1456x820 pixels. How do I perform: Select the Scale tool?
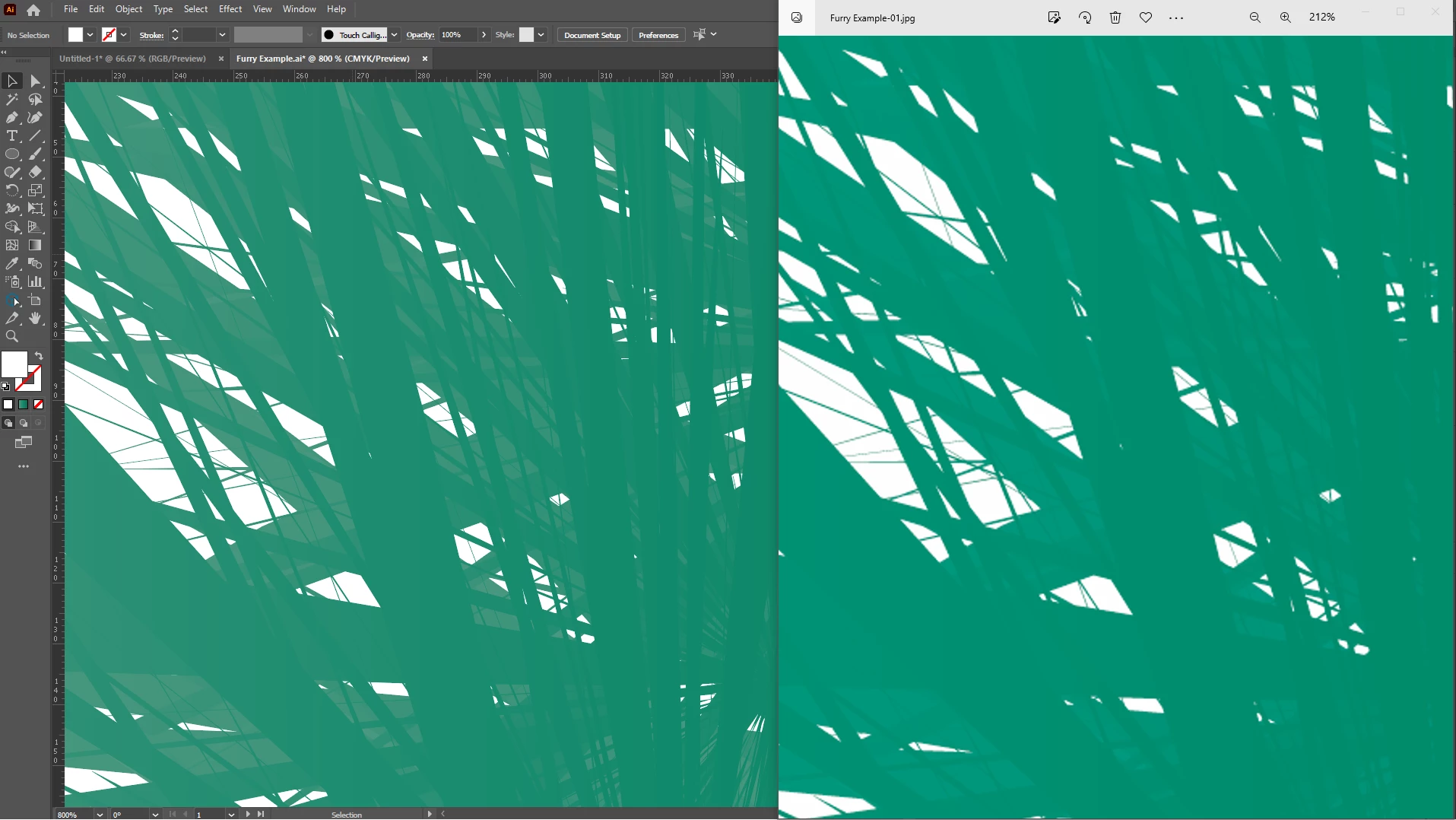[35, 191]
